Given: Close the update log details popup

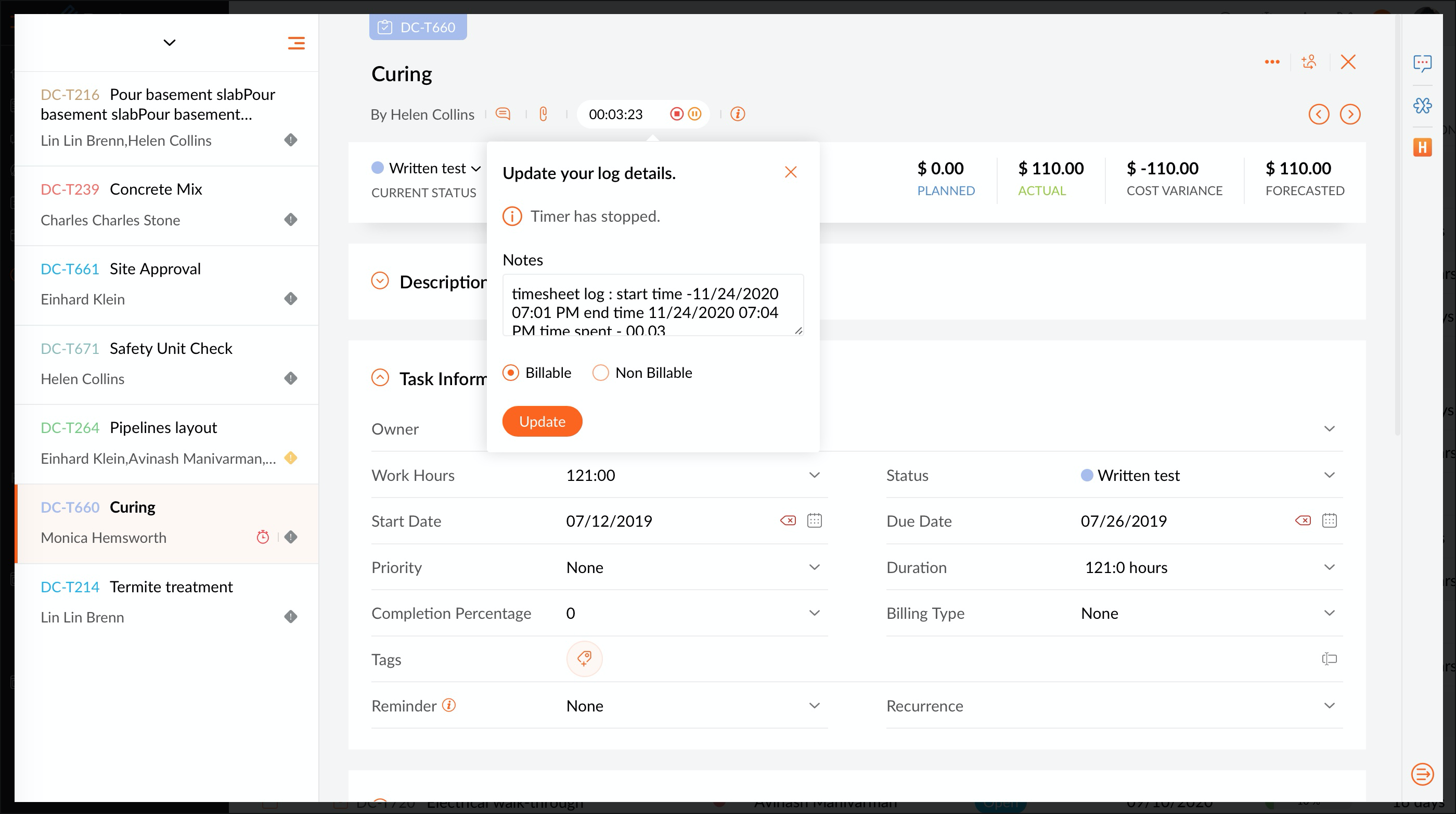Looking at the screenshot, I should pyautogui.click(x=790, y=172).
